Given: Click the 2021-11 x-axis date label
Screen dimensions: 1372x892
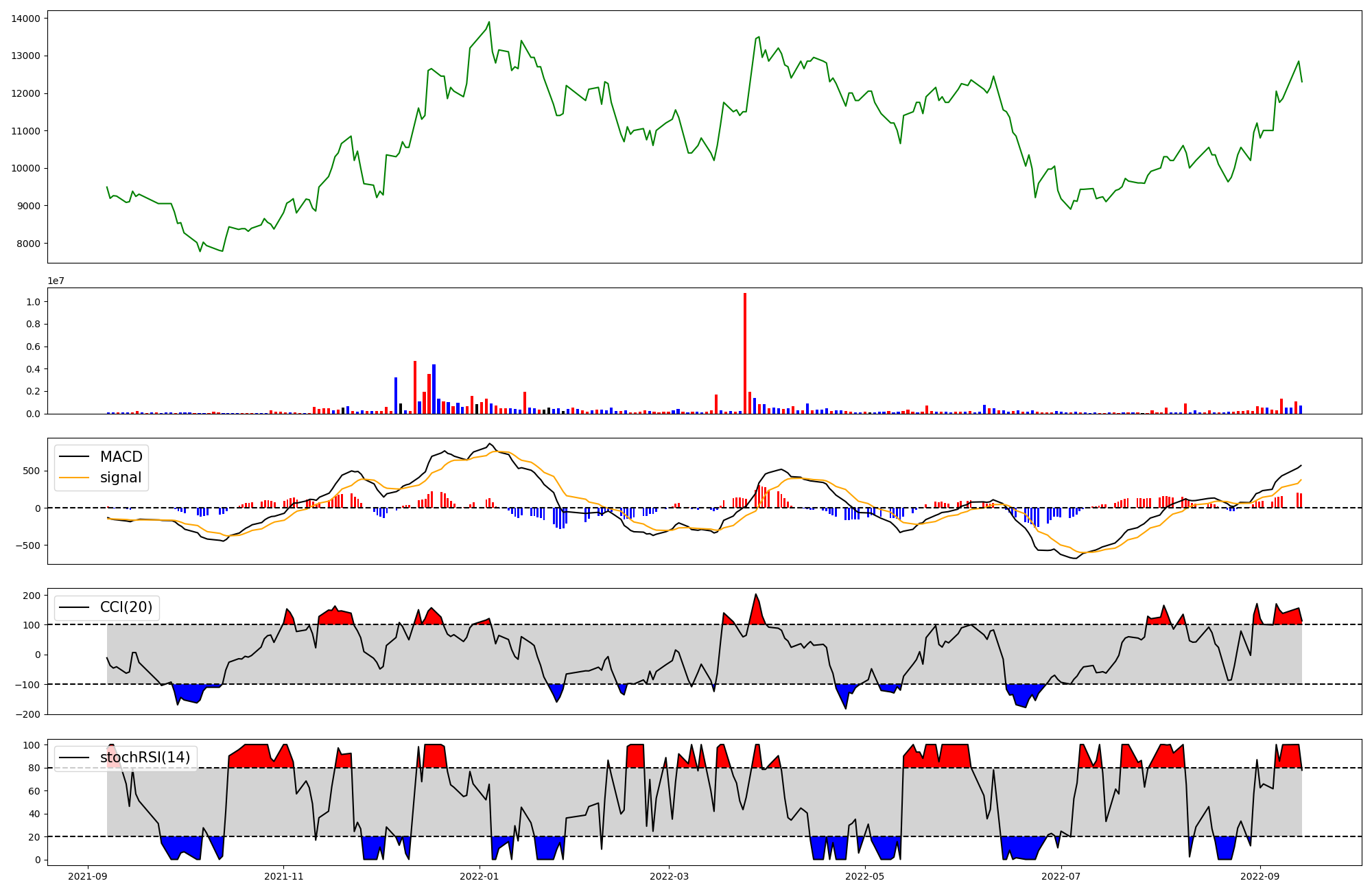Looking at the screenshot, I should coord(283,876).
